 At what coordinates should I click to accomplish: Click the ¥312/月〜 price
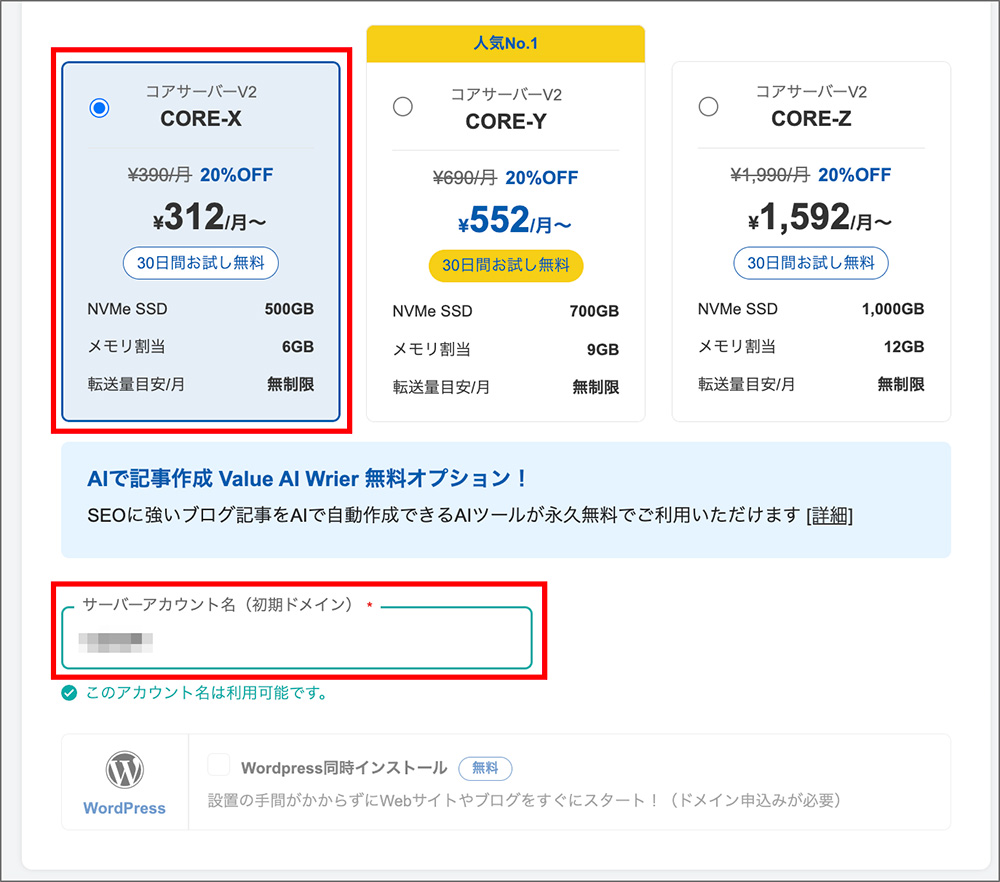coord(209,217)
